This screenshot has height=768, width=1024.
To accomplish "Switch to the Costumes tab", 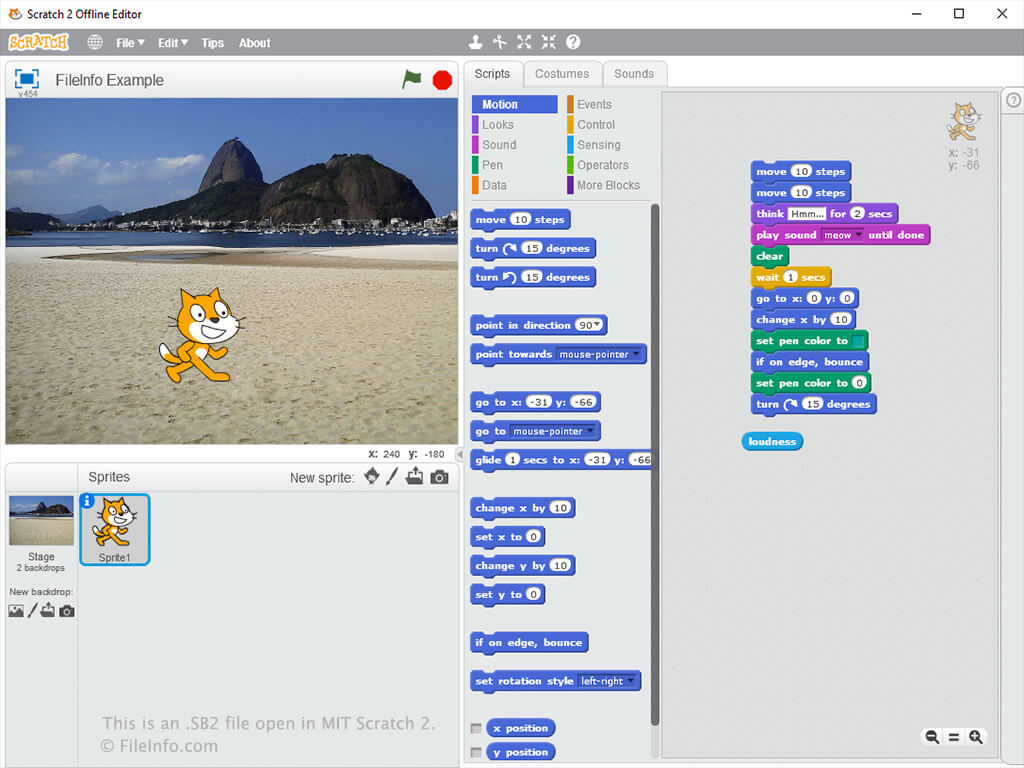I will 562,74.
